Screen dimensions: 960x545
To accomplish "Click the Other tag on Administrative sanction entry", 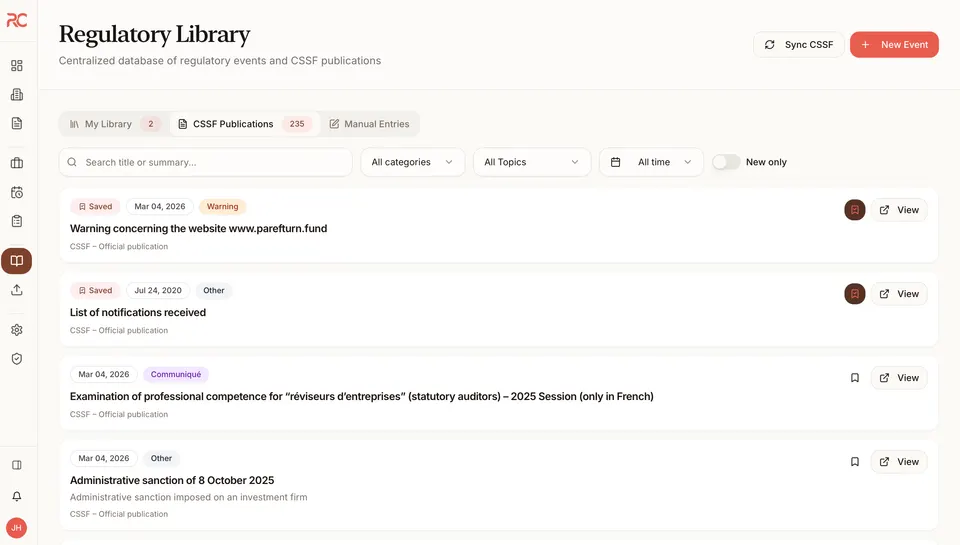I will pyautogui.click(x=161, y=458).
